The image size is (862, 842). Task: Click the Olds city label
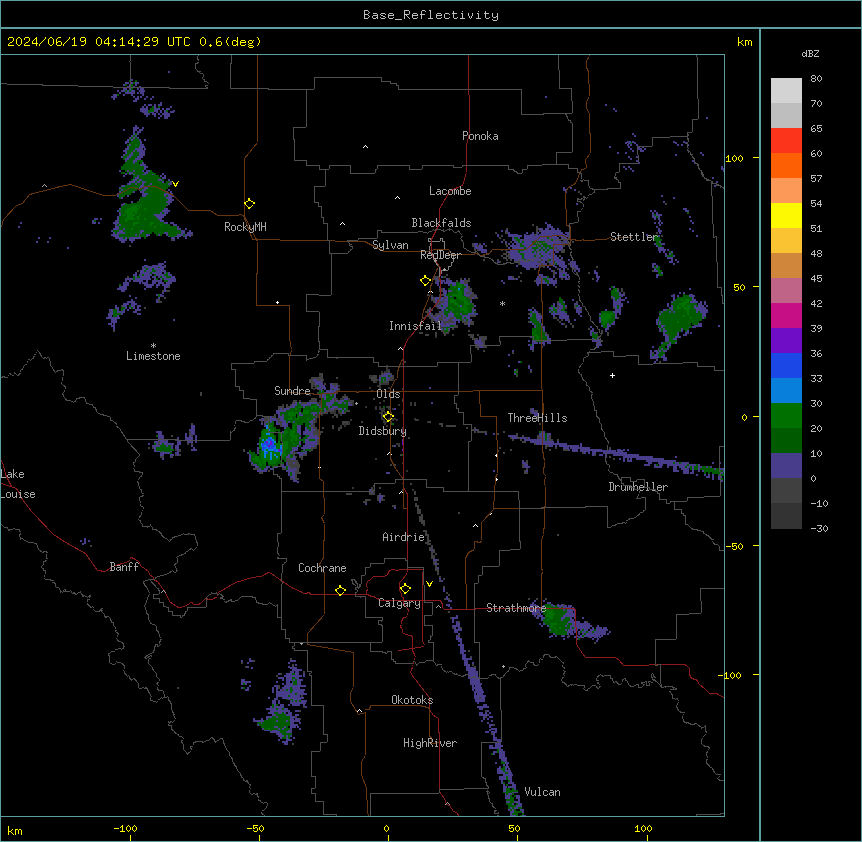point(388,394)
